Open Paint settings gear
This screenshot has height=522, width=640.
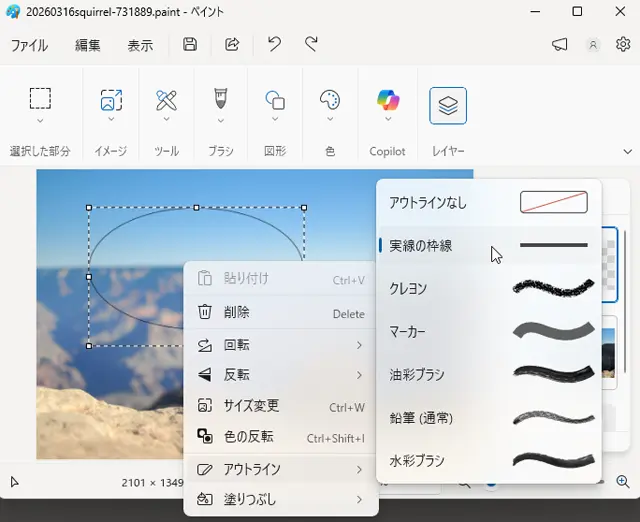[x=623, y=44]
